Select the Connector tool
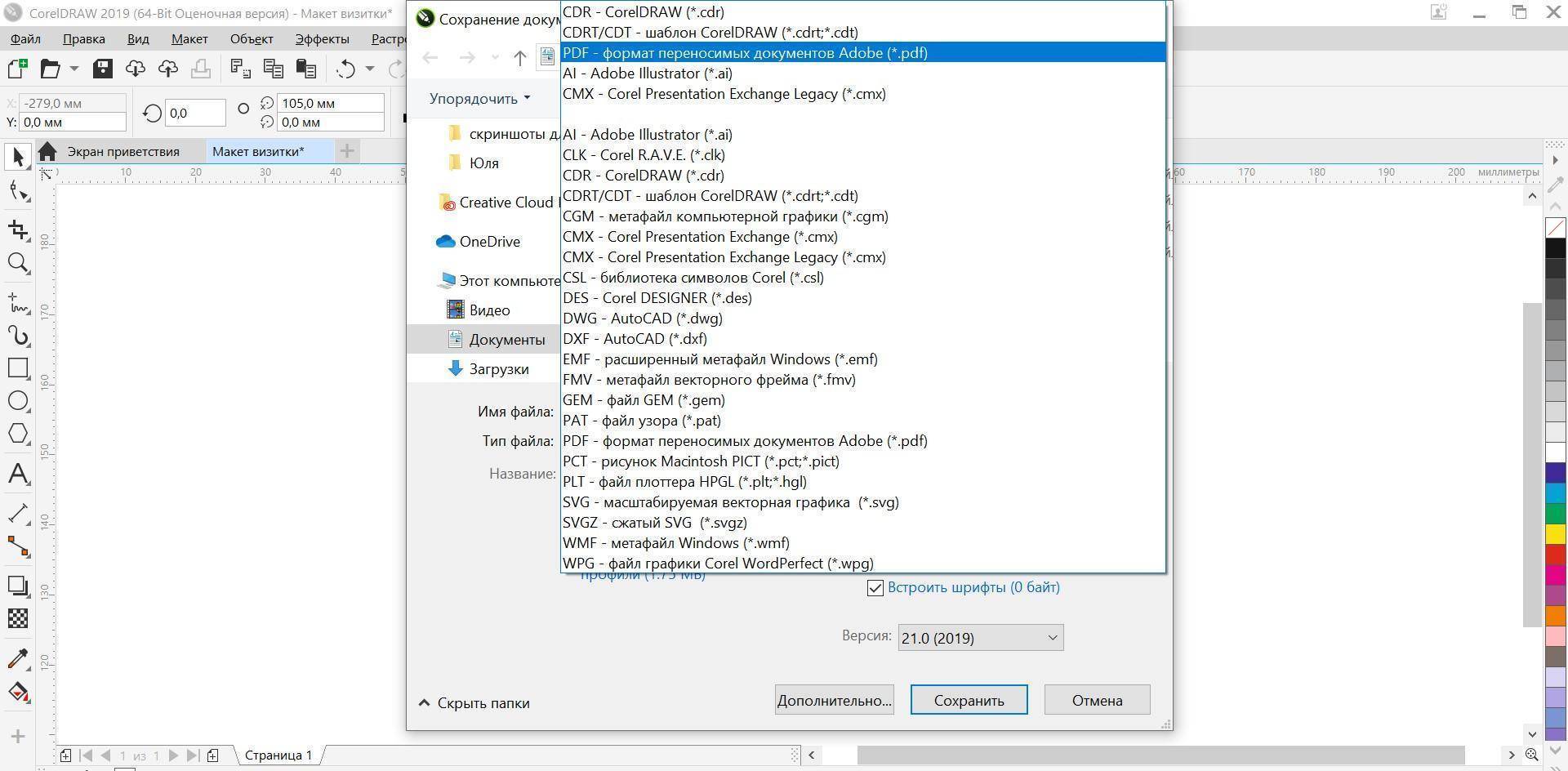The height and width of the screenshot is (771, 1568). (x=18, y=546)
